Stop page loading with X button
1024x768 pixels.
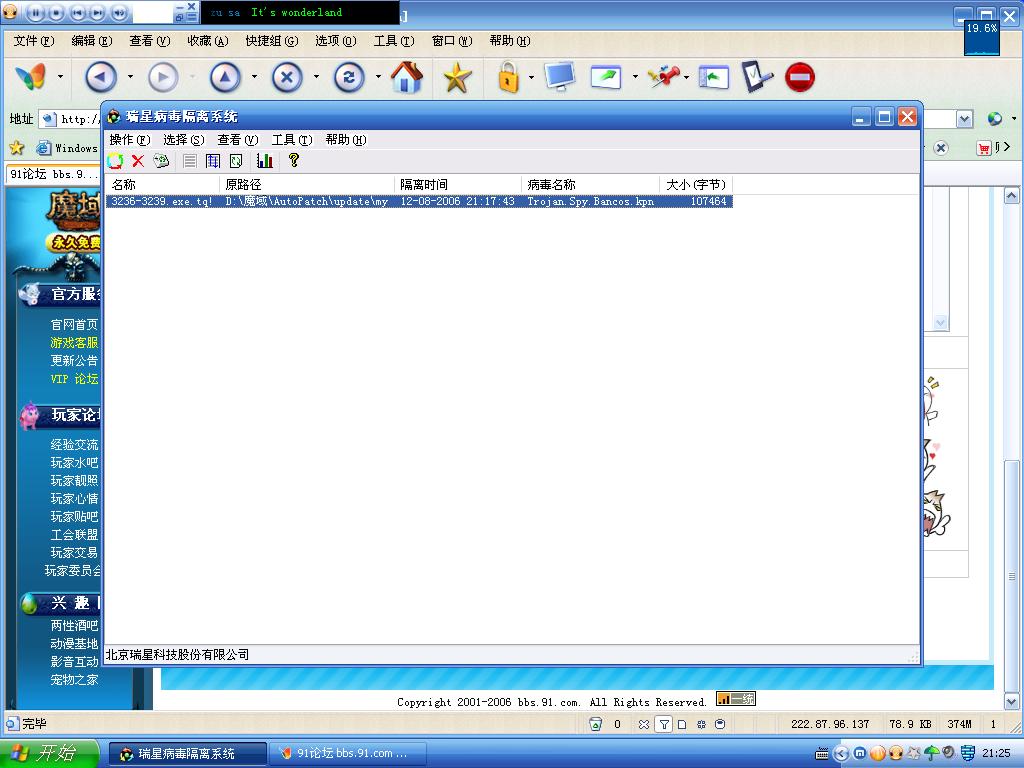(287, 77)
